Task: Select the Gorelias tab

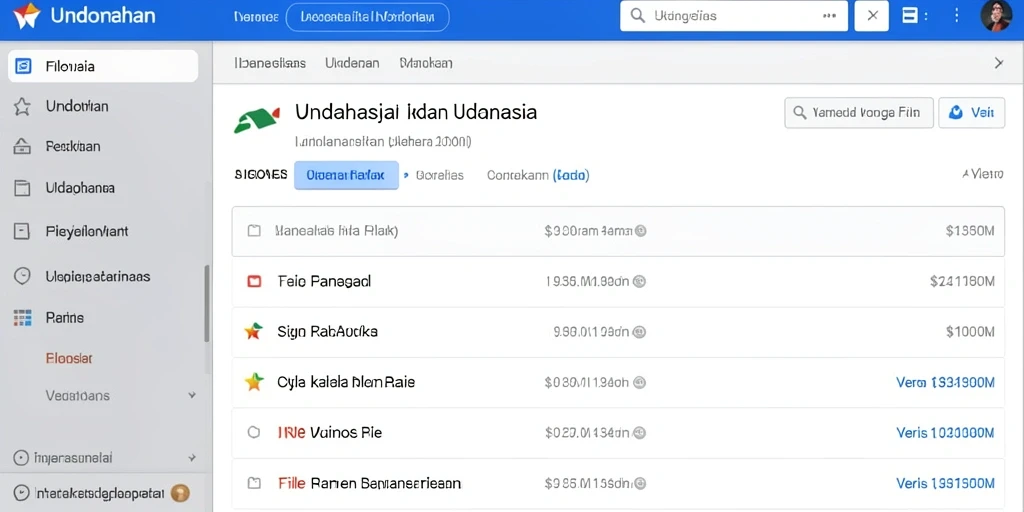Action: [x=440, y=175]
